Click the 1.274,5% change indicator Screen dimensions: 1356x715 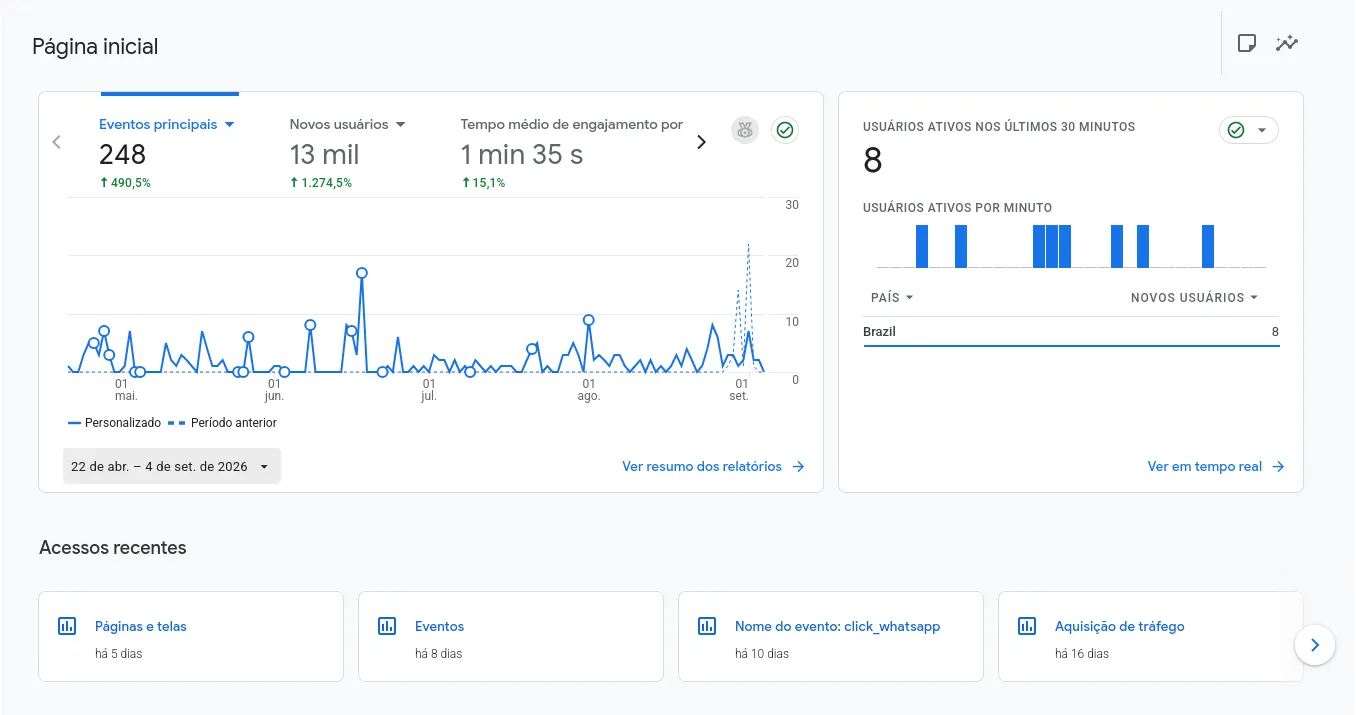click(321, 183)
